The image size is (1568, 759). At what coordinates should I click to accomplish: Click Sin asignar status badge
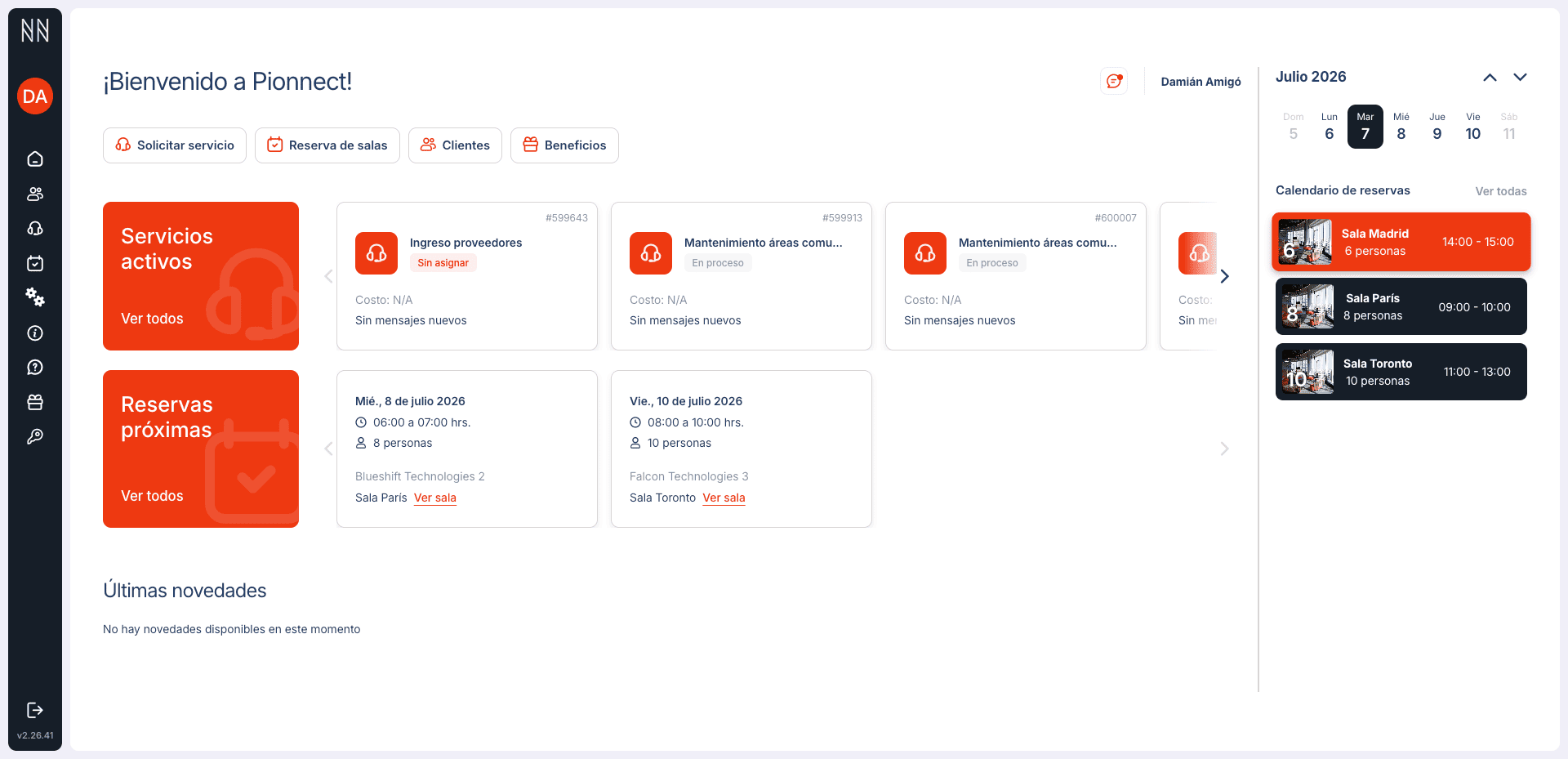(x=443, y=263)
